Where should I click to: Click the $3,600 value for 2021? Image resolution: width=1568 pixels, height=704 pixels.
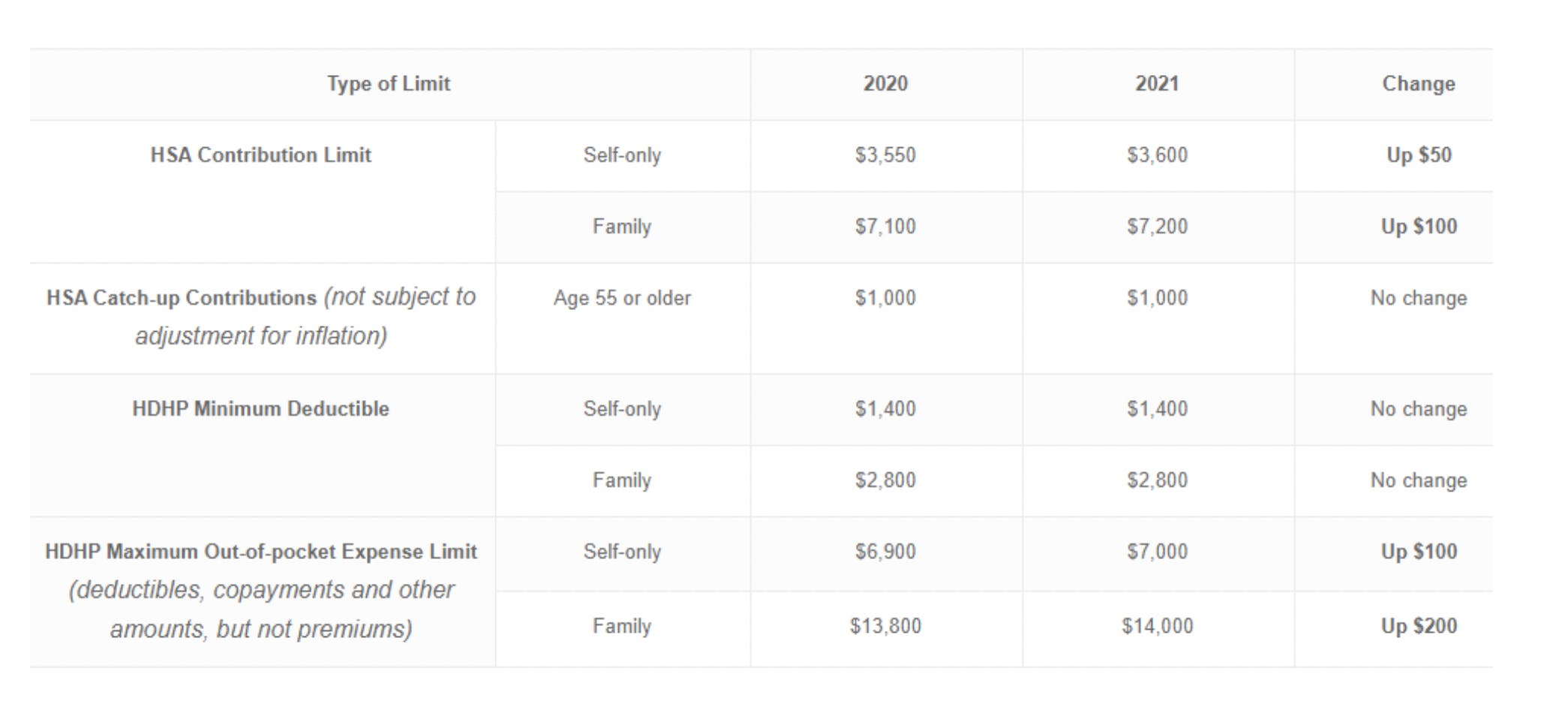pyautogui.click(x=1157, y=155)
